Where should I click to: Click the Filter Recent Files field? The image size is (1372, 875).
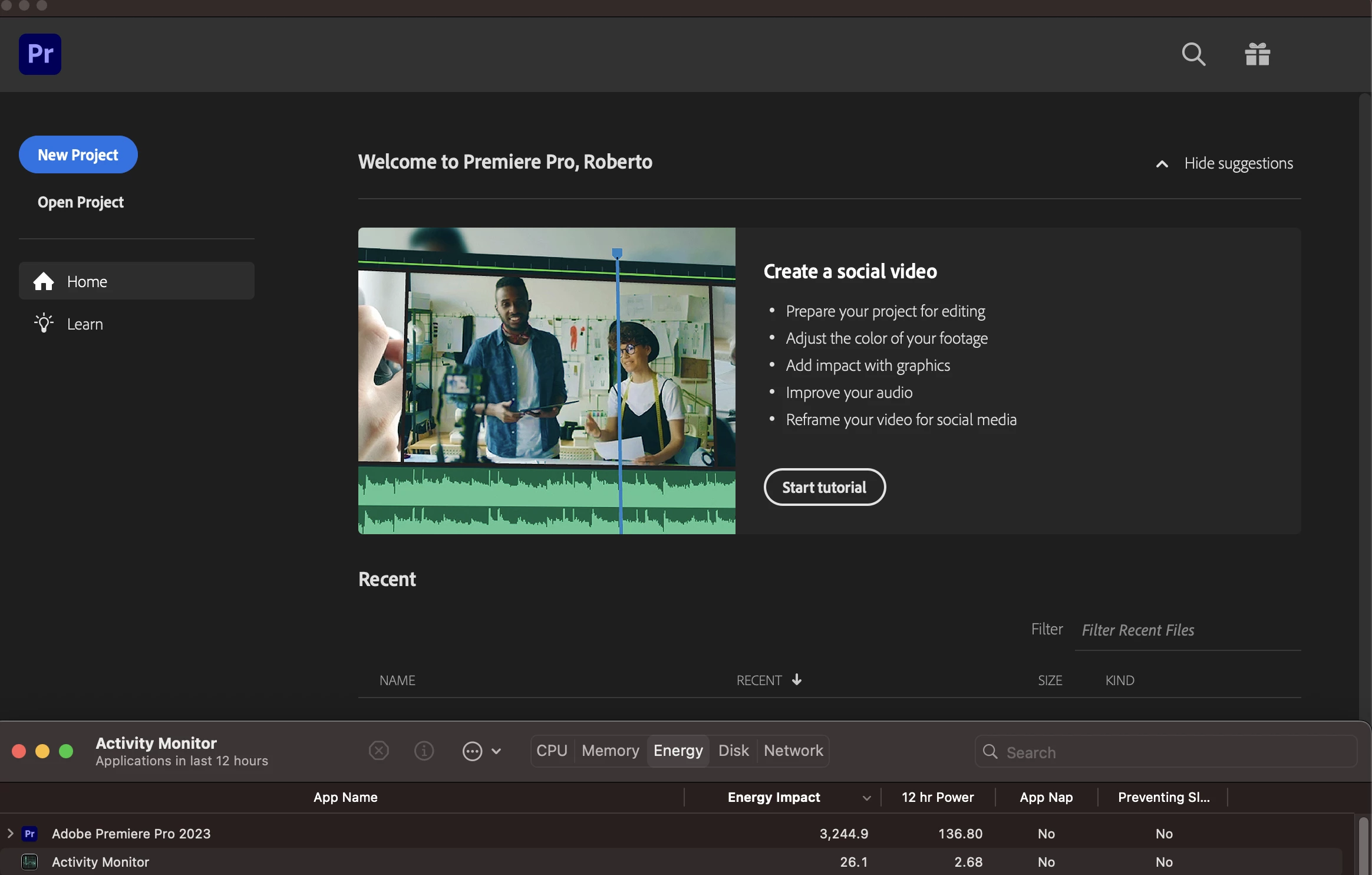click(1187, 630)
